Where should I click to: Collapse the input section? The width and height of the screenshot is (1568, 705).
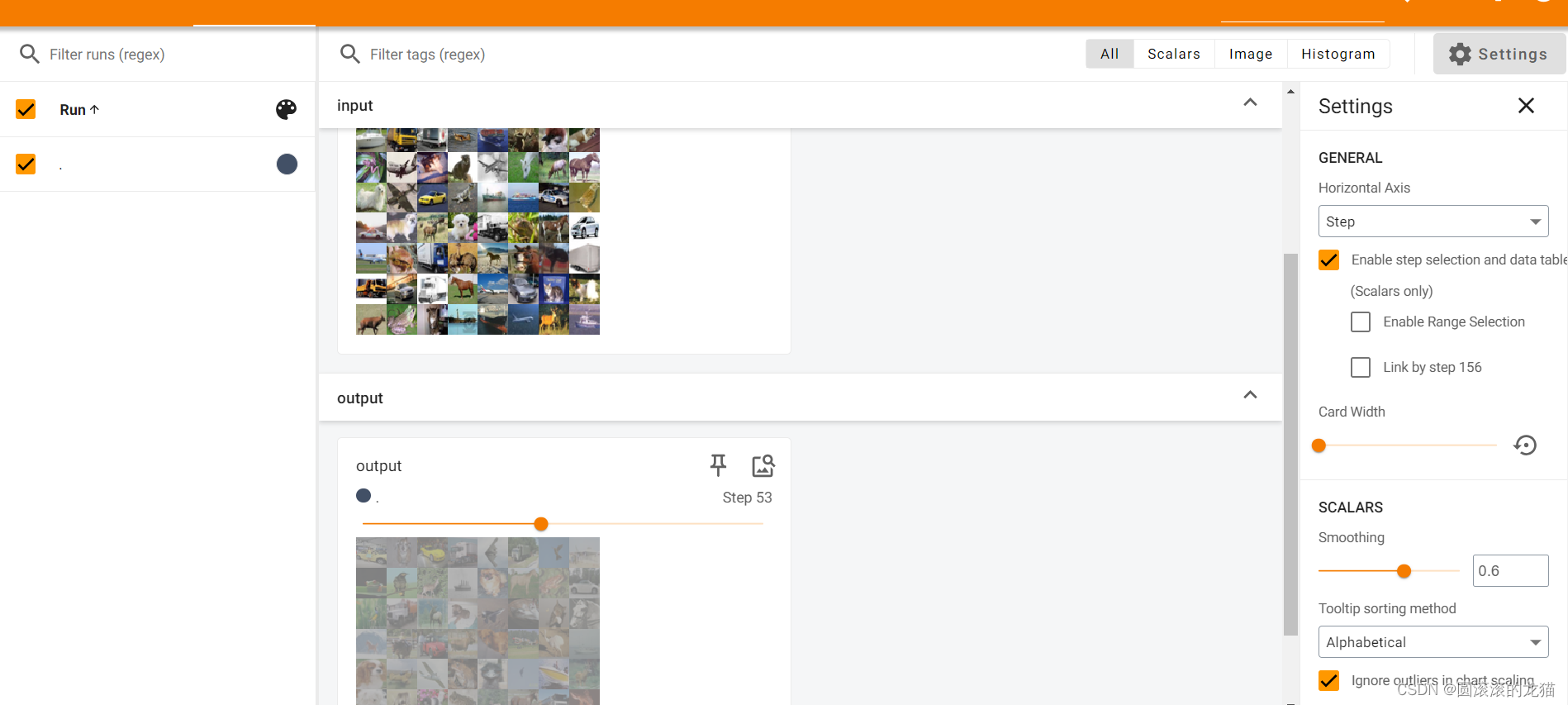(1250, 102)
